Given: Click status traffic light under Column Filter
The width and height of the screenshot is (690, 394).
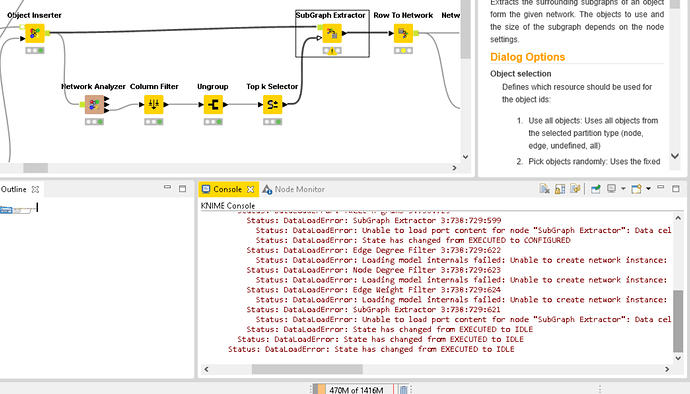Looking at the screenshot, I should pyautogui.click(x=154, y=122).
